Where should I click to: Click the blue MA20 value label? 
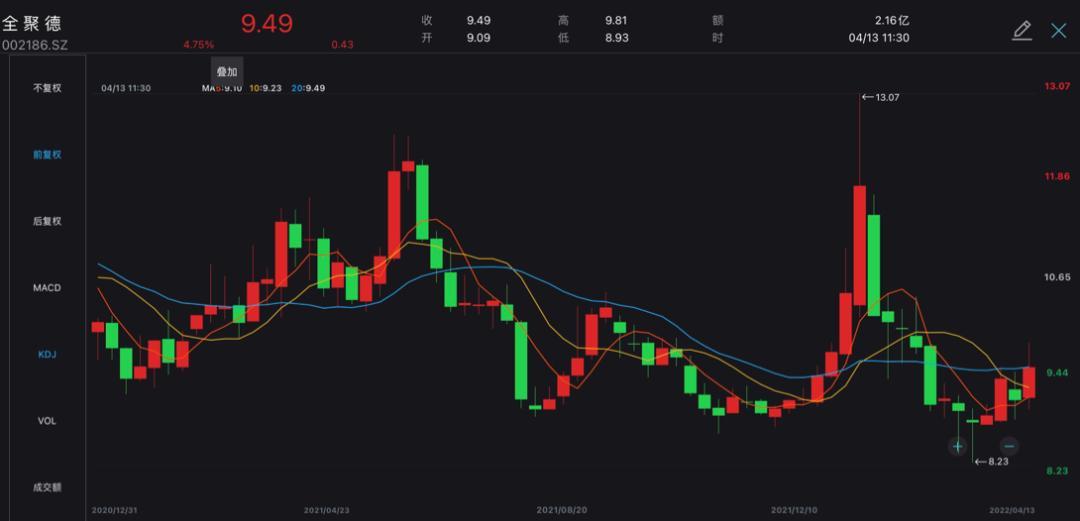coord(308,88)
